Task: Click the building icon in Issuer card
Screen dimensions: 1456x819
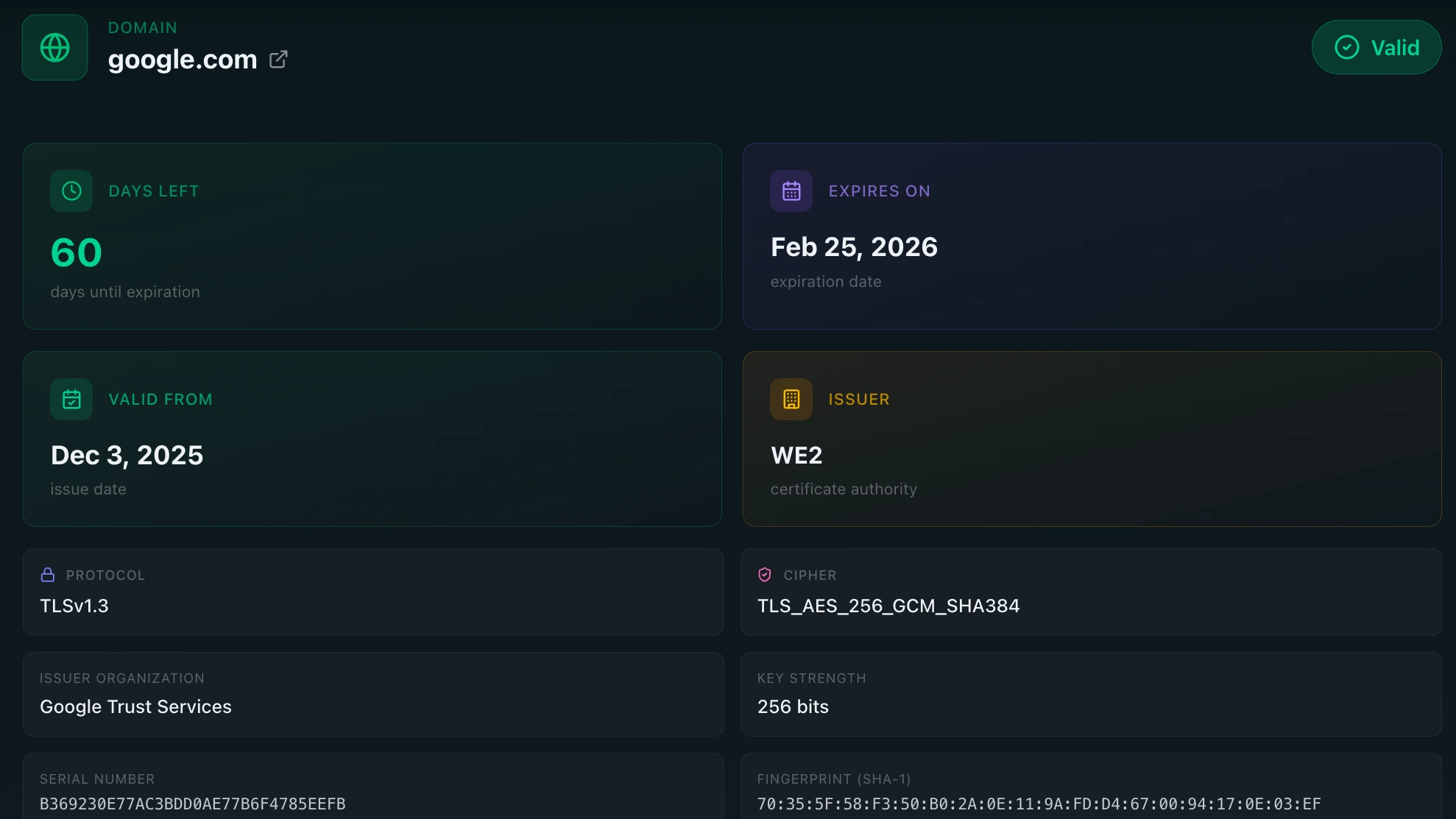Action: 791,400
